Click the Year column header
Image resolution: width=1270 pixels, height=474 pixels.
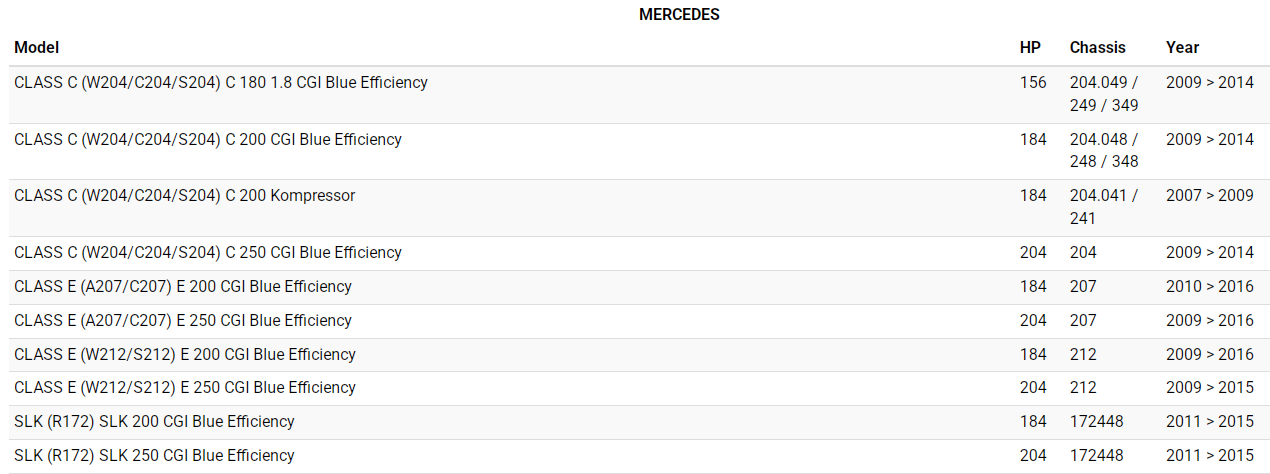(1182, 47)
